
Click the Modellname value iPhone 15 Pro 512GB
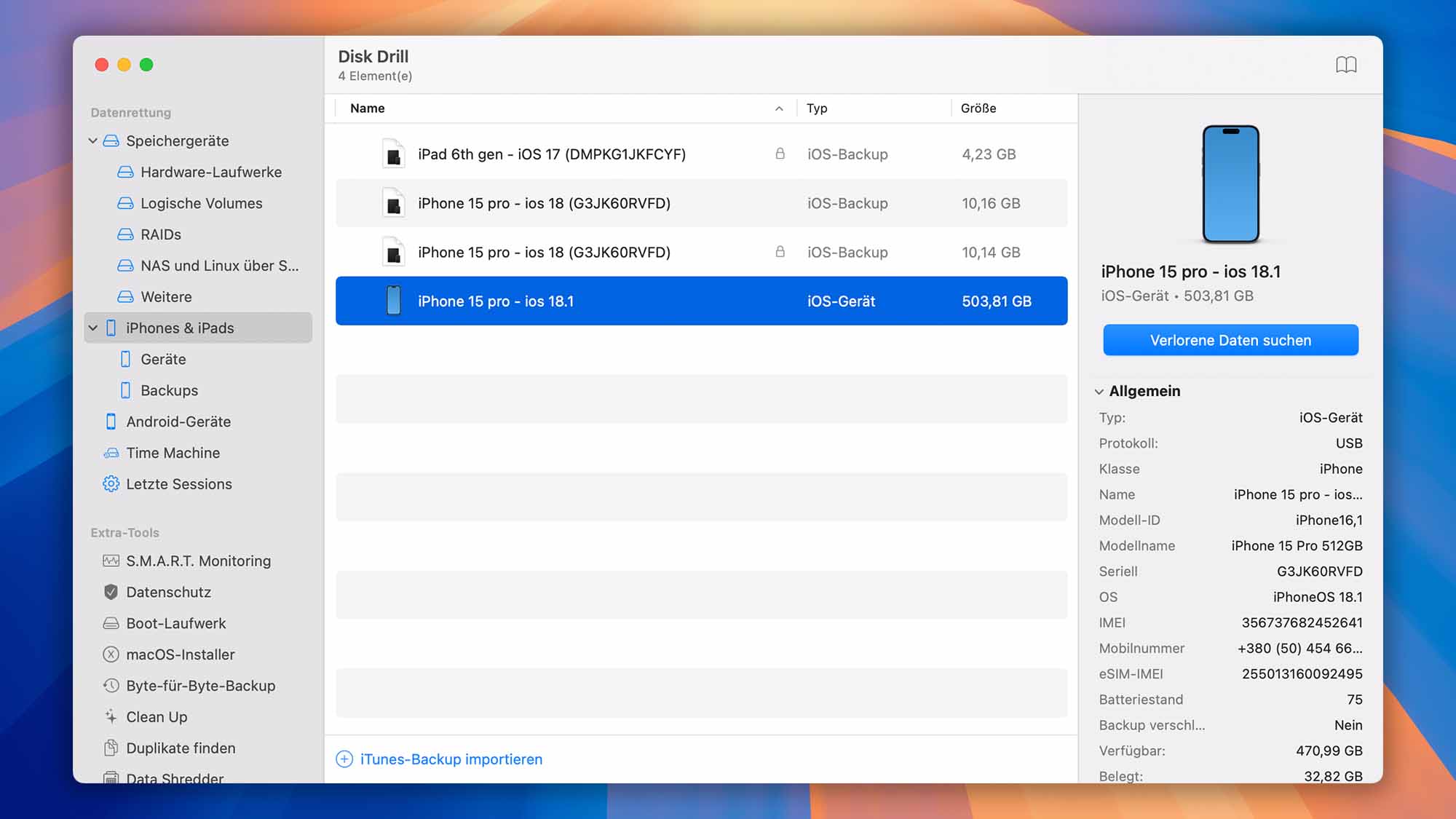click(1297, 546)
